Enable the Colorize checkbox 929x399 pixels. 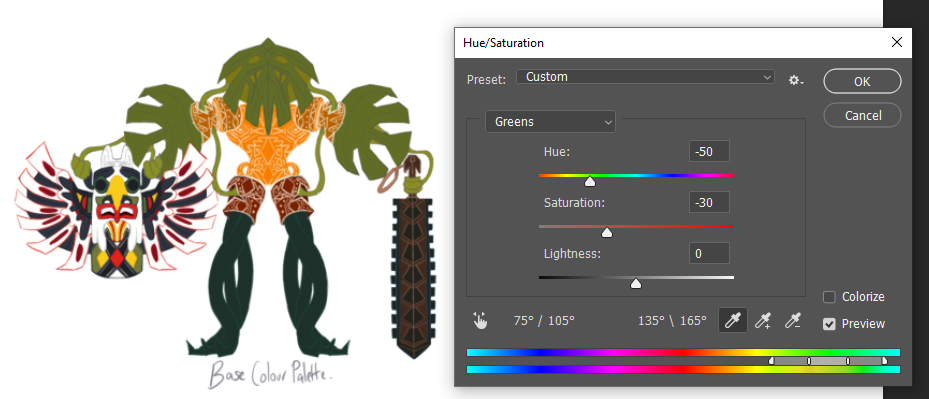pyautogui.click(x=829, y=296)
